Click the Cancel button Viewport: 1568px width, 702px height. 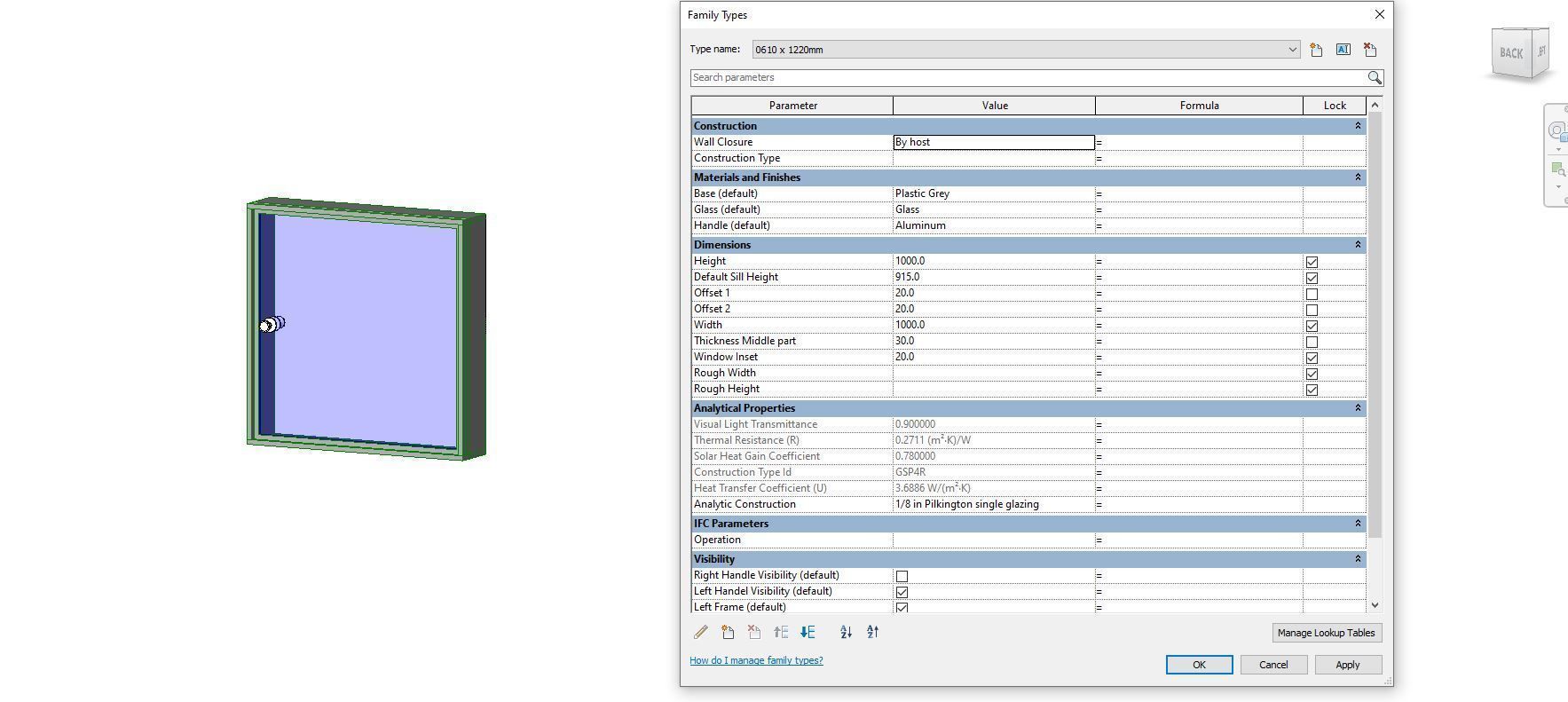coord(1273,665)
